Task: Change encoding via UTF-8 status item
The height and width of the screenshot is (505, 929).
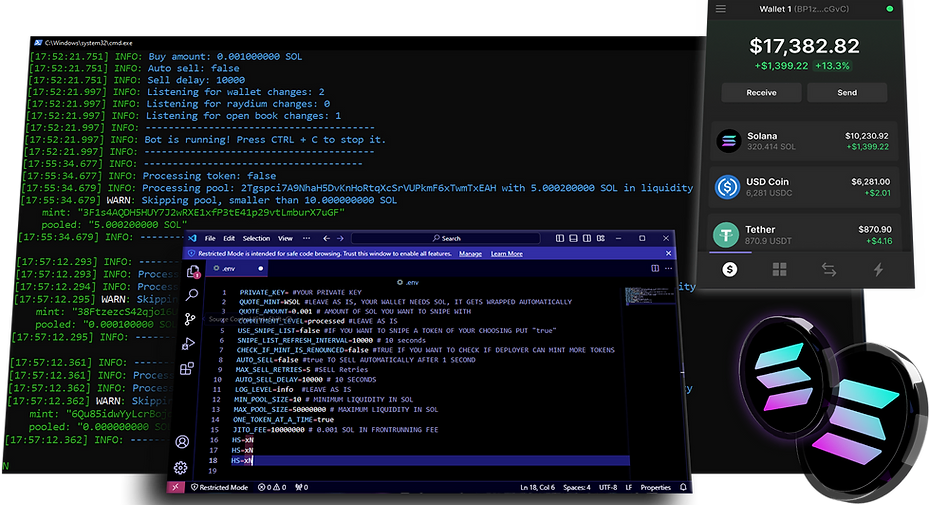Action: pyautogui.click(x=608, y=487)
